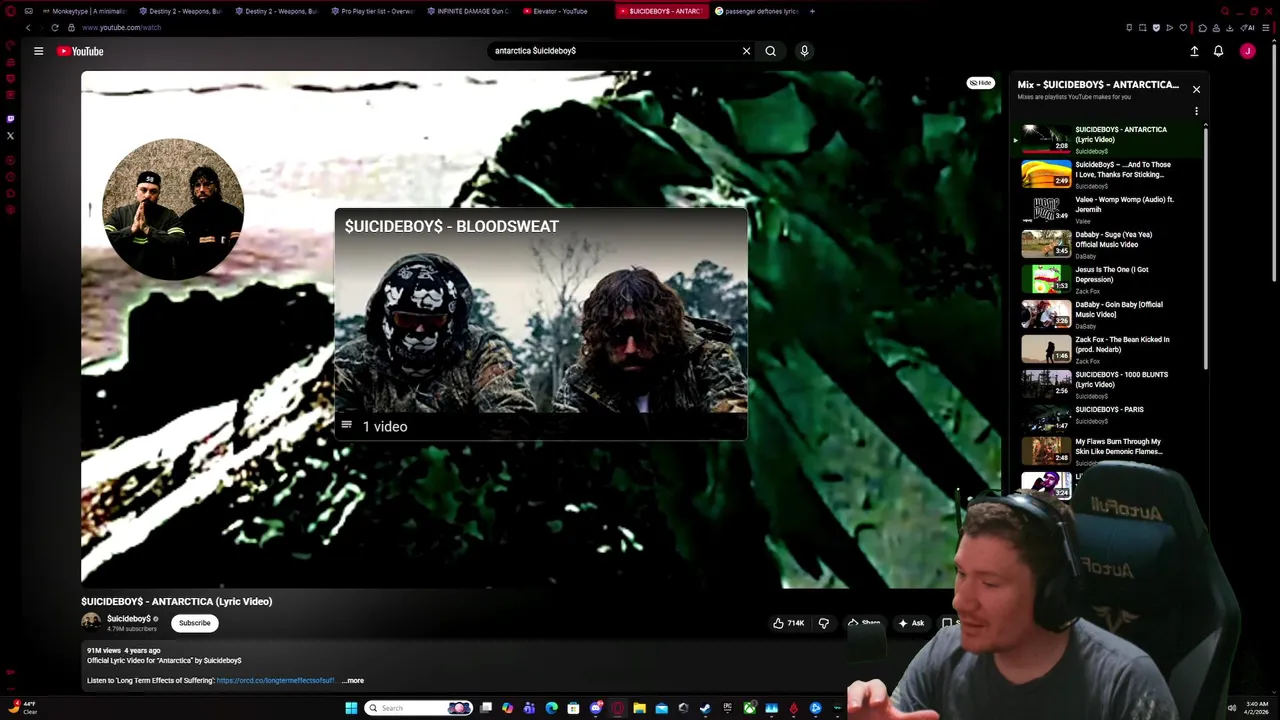Expand description with ...more
Viewport: 1280px width, 720px height.
click(x=353, y=681)
